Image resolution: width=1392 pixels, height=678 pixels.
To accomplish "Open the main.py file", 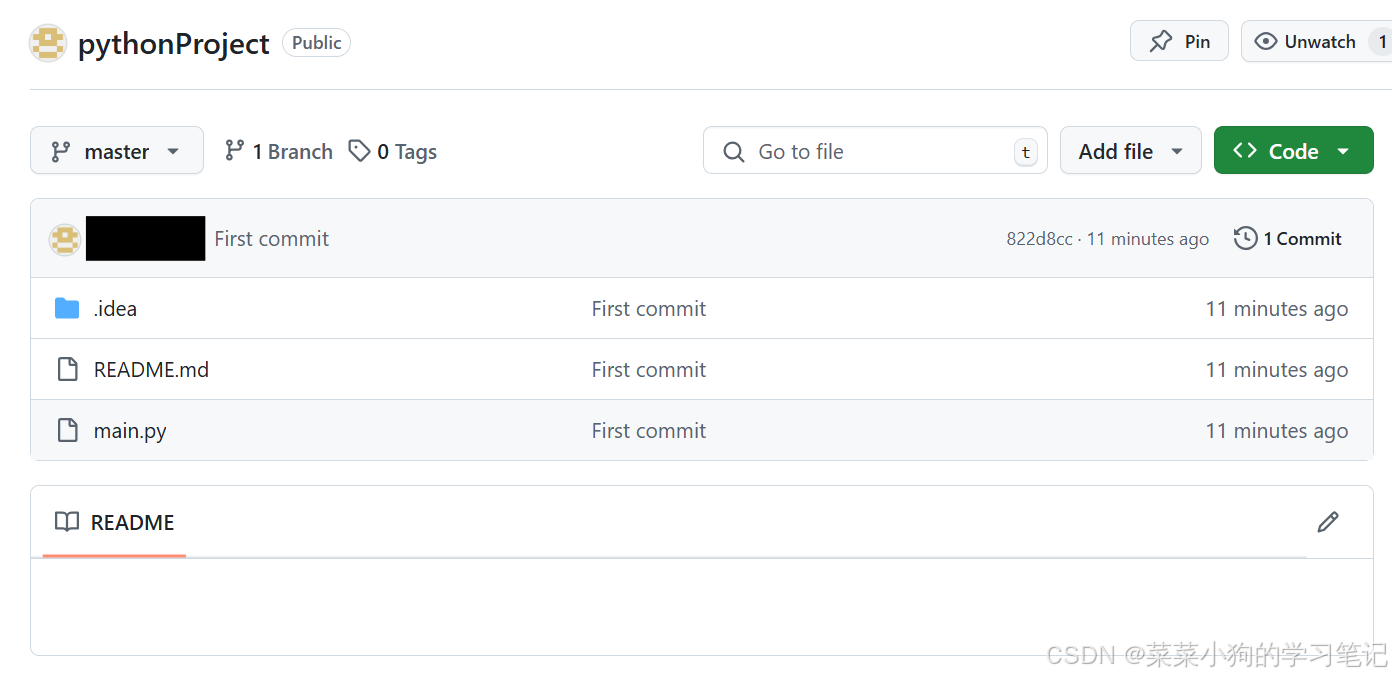I will [130, 431].
